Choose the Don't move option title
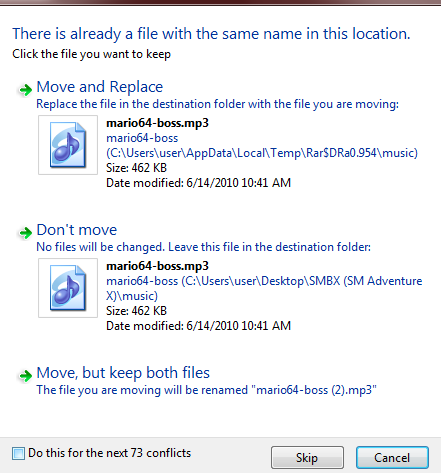This screenshot has height=473, width=441. pyautogui.click(x=77, y=230)
